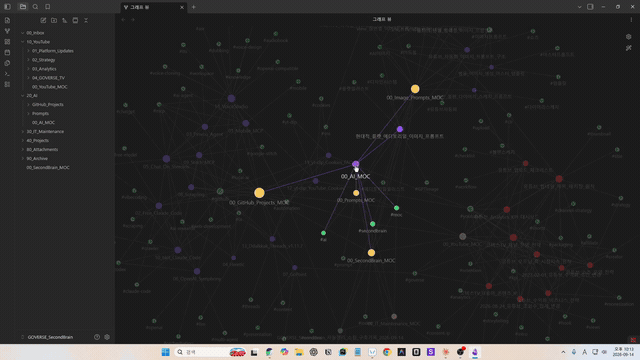Screen dimensions: 640x360
Task: Show hidden system tray icons chevron
Action: coord(563,352)
